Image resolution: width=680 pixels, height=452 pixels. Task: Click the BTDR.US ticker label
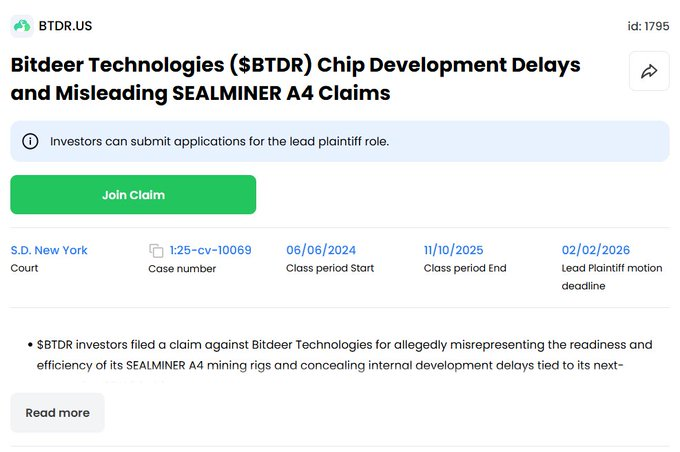(x=65, y=25)
